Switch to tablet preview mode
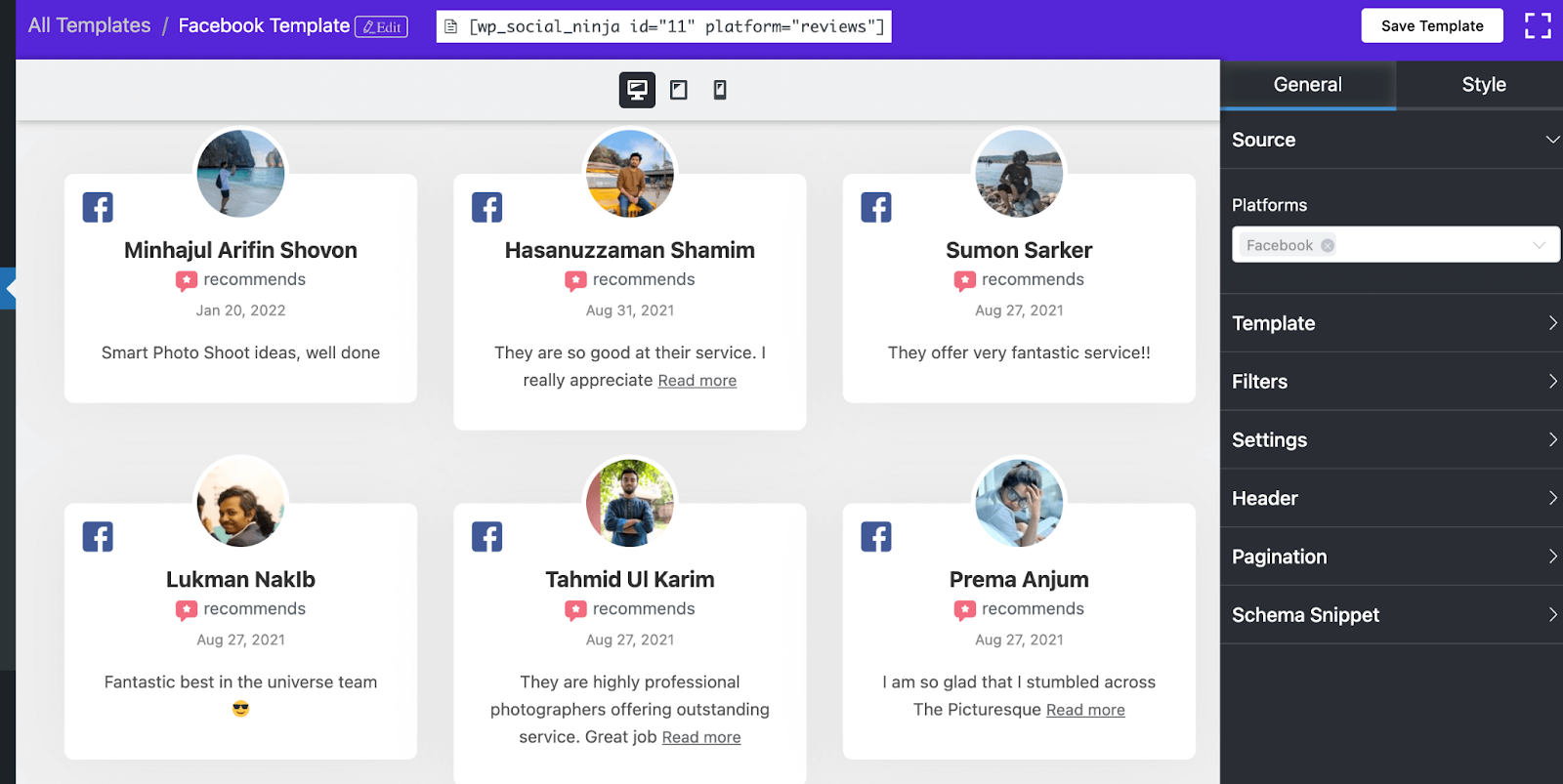 pos(679,90)
